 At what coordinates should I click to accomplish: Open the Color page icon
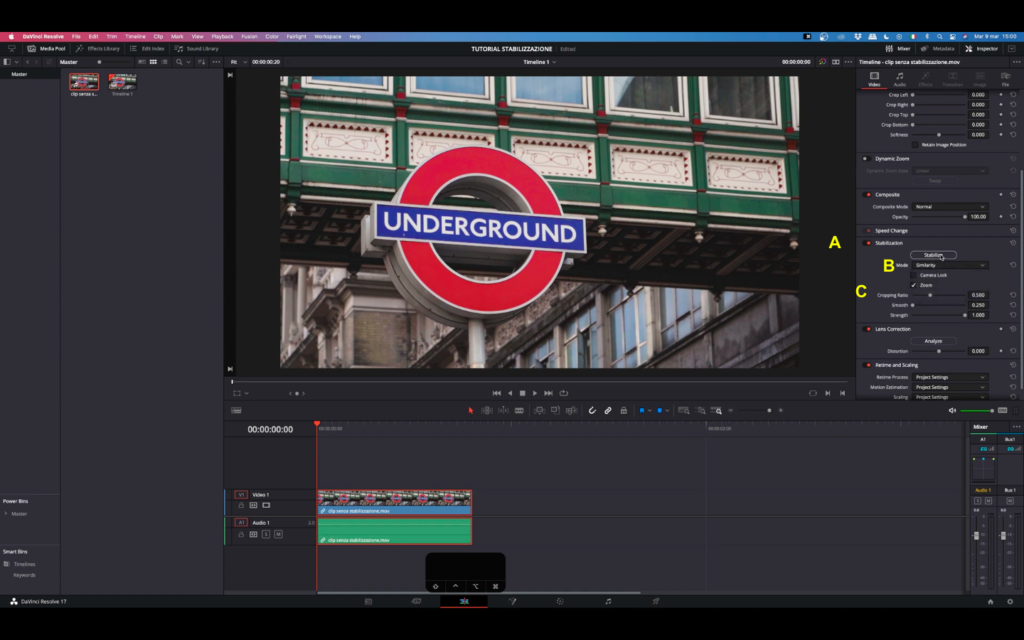pyautogui.click(x=560, y=601)
